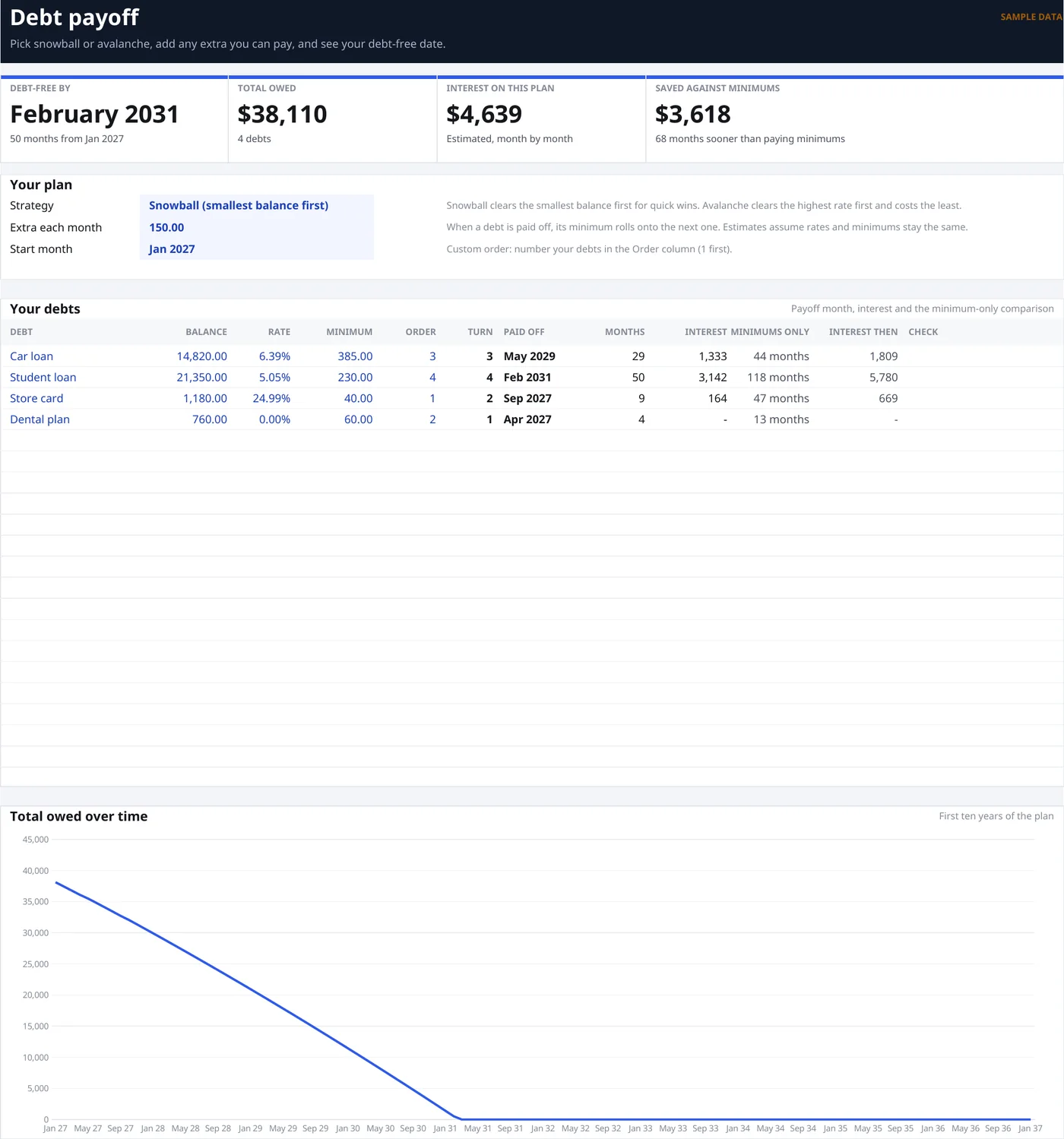Click the CHECK column header
This screenshot has width=1064, height=1139.
tap(923, 332)
